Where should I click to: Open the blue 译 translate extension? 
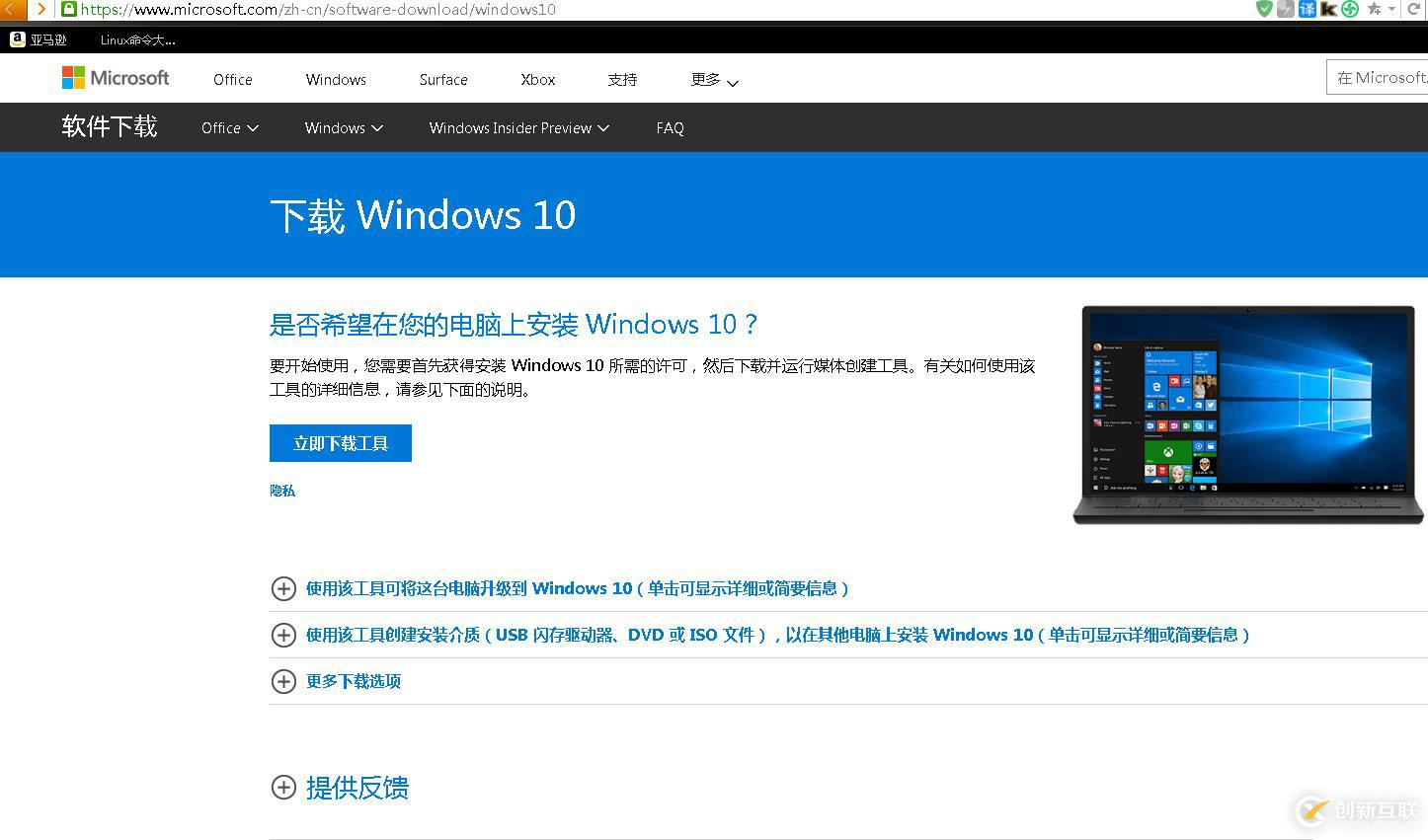[1307, 9]
